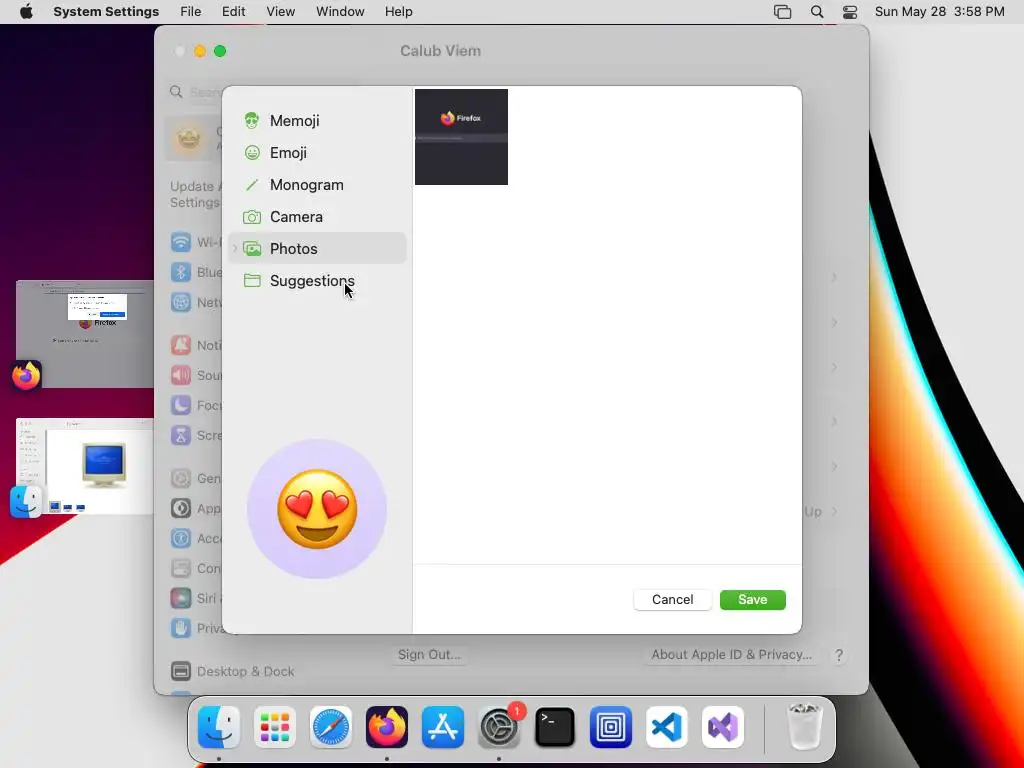Image resolution: width=1024 pixels, height=768 pixels.
Task: Click the Appearance sidebar icon
Action: tap(181, 509)
